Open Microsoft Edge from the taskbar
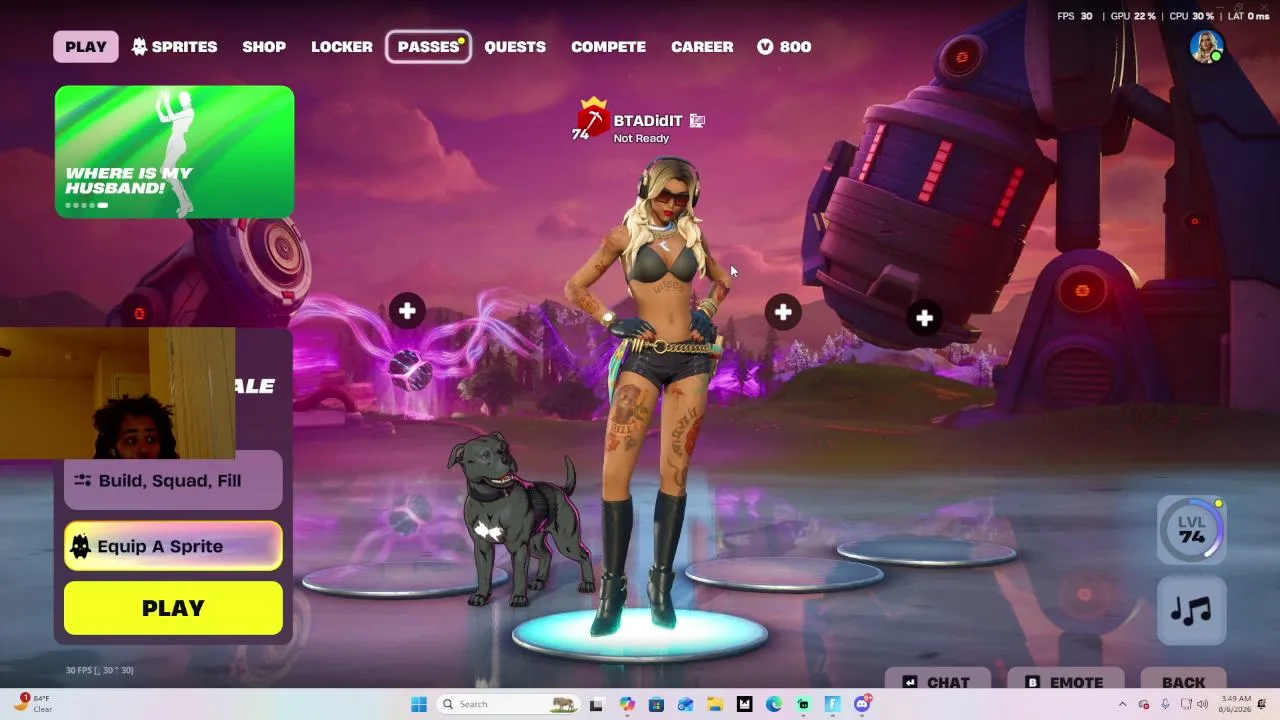The height and width of the screenshot is (720, 1280). 774,704
